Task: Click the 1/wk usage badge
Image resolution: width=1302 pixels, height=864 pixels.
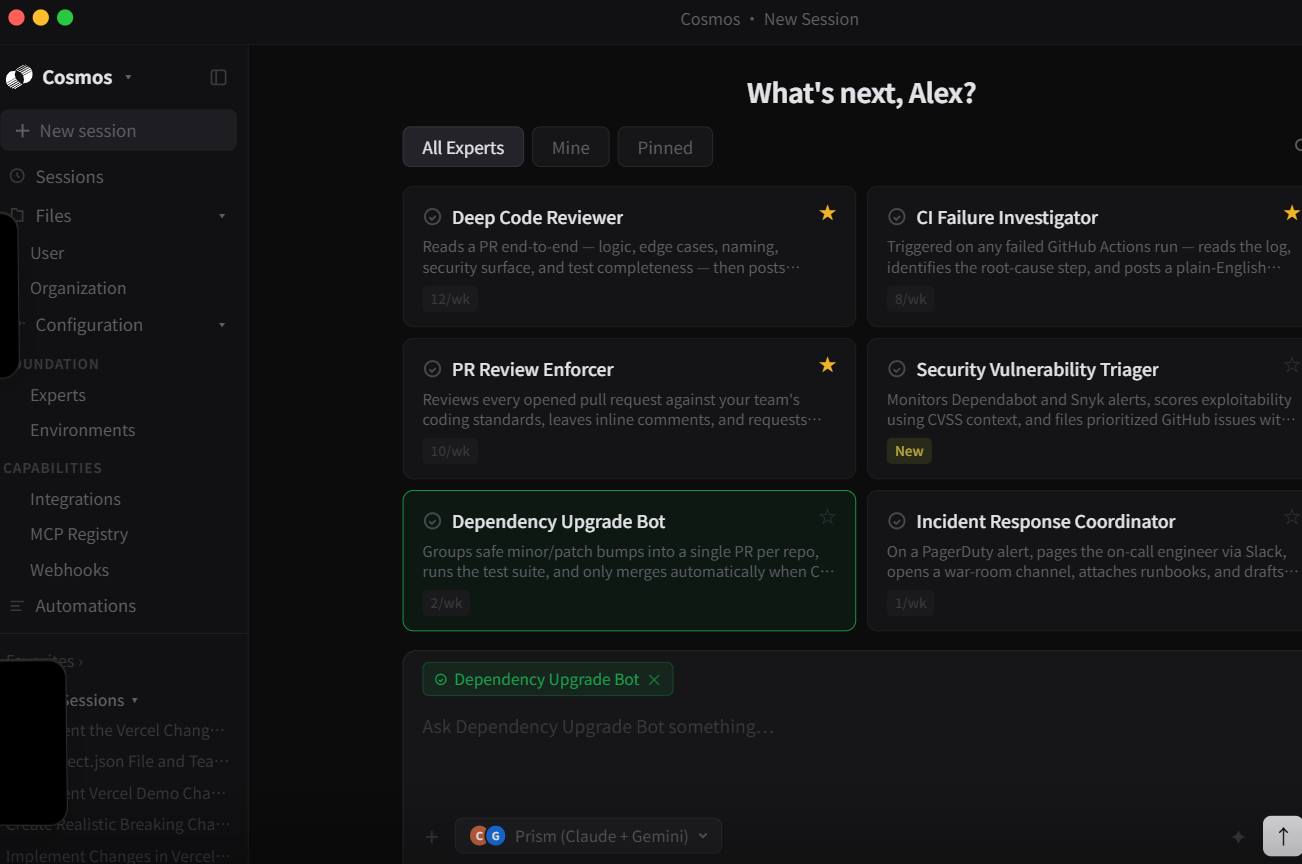Action: [910, 603]
